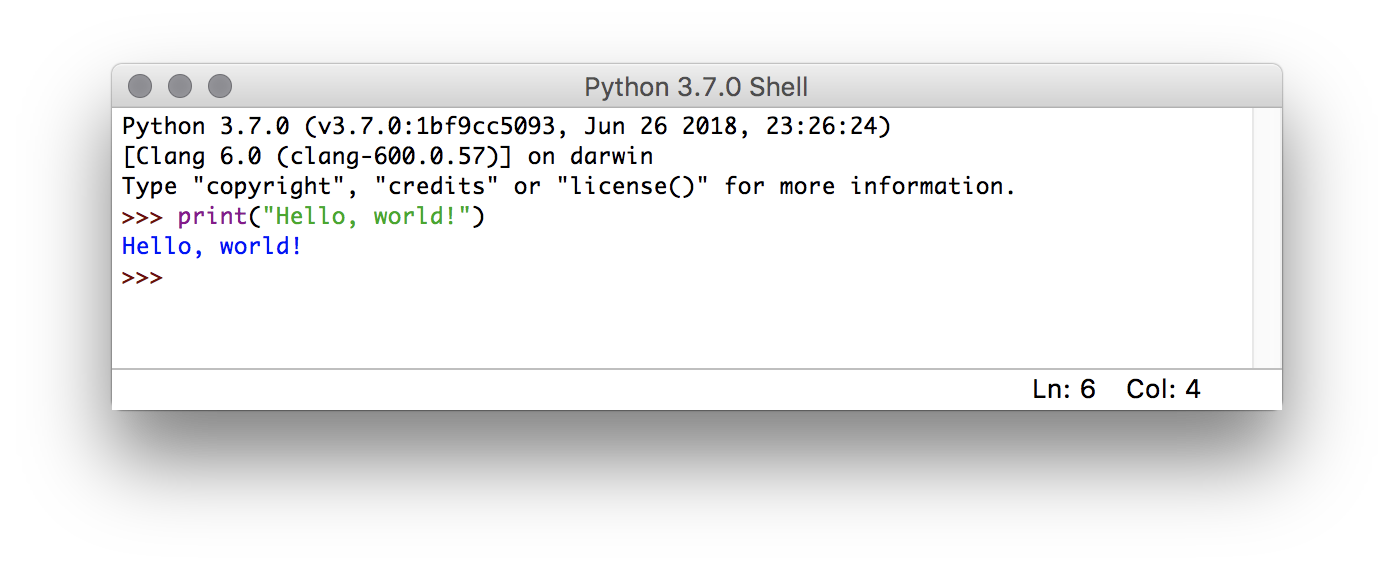The image size is (1394, 570).
Task: Click the Python 3.7.0 Shell title text
Action: tap(696, 87)
